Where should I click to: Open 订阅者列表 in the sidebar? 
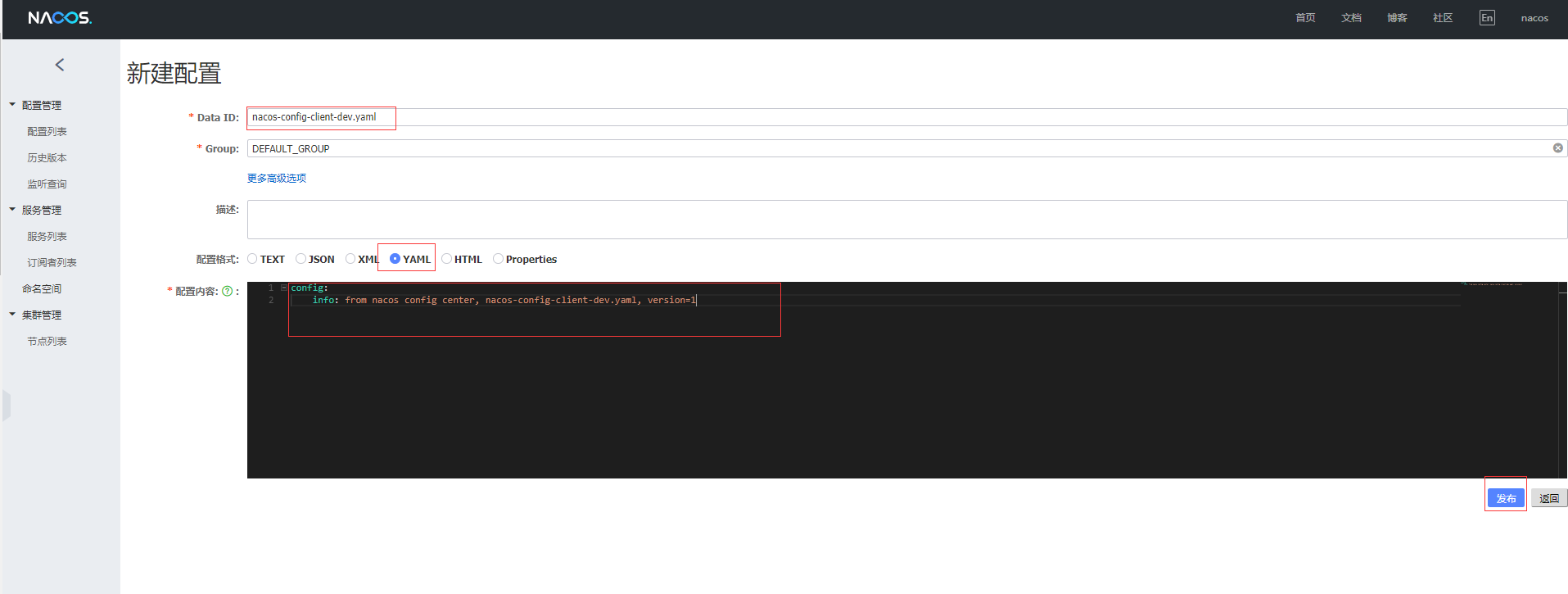[52, 263]
